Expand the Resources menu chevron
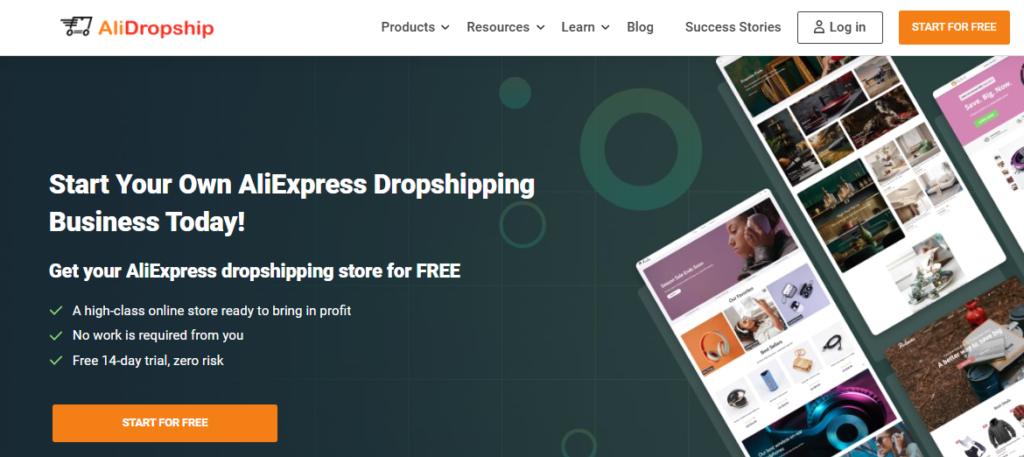 click(x=540, y=27)
